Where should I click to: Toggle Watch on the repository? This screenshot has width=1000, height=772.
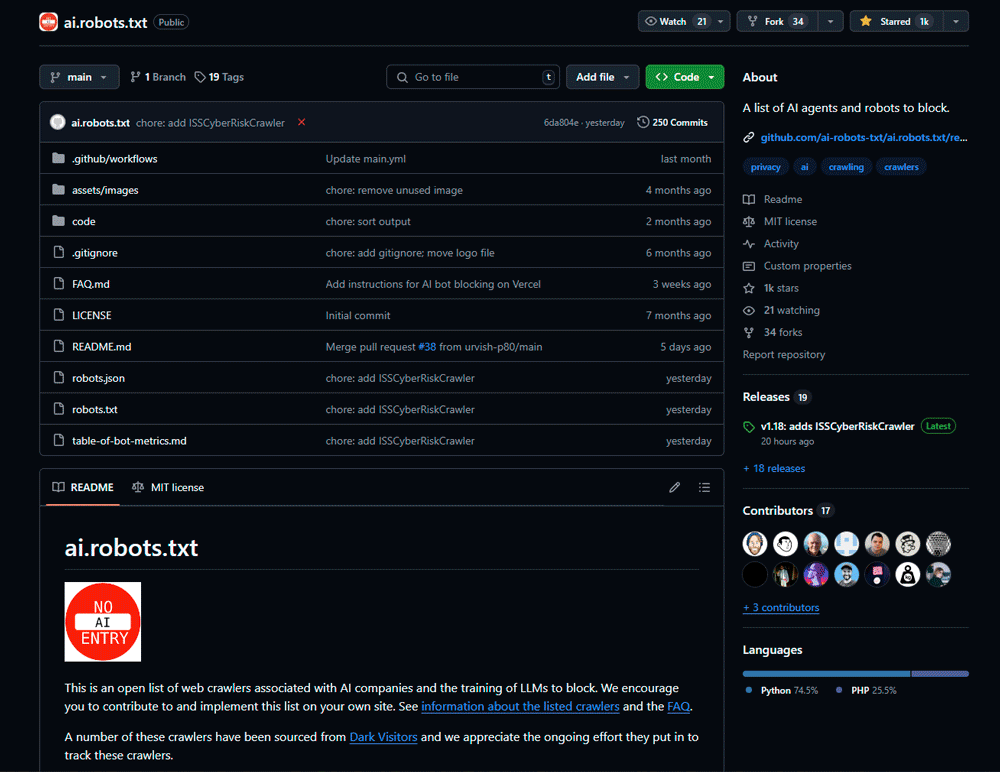pyautogui.click(x=676, y=22)
